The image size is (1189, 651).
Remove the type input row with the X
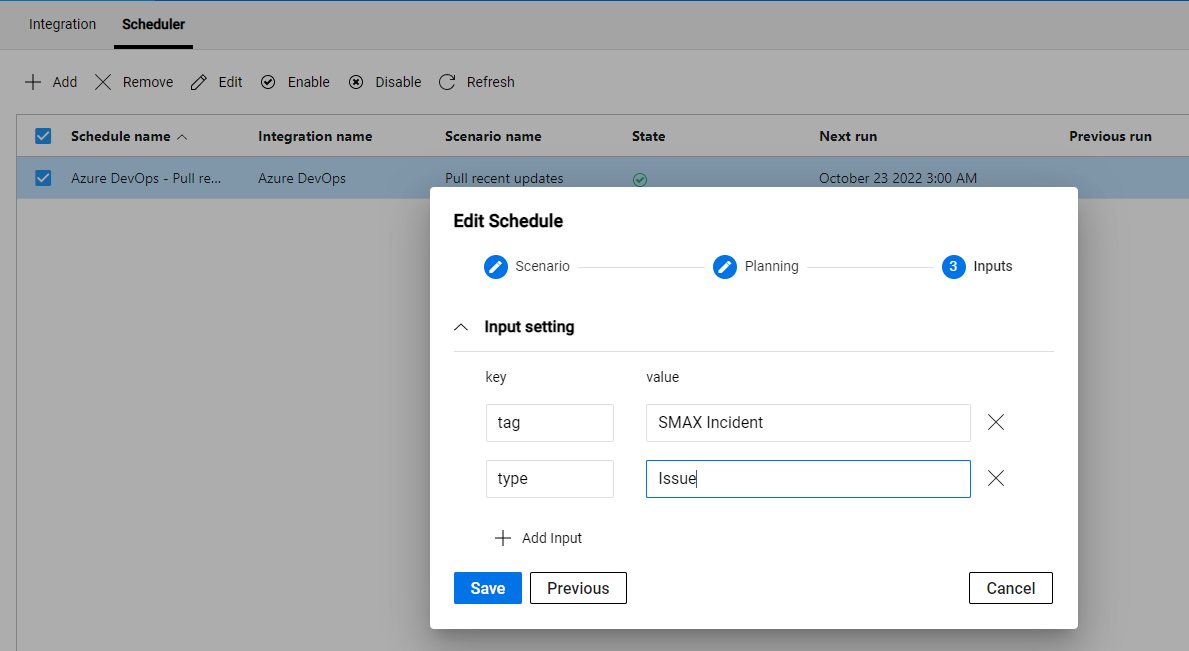995,478
